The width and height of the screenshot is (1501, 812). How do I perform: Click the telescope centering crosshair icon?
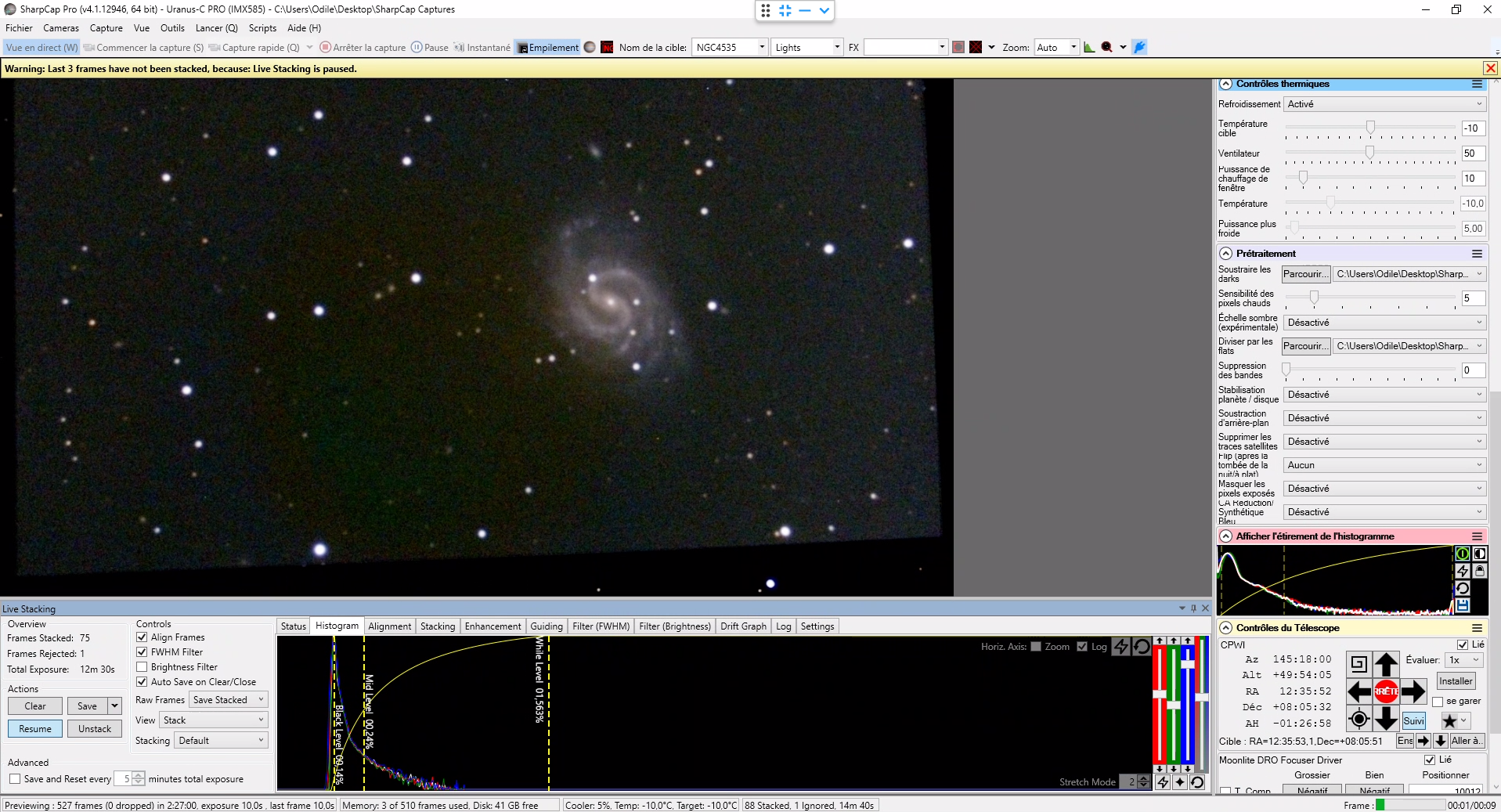click(x=1359, y=719)
